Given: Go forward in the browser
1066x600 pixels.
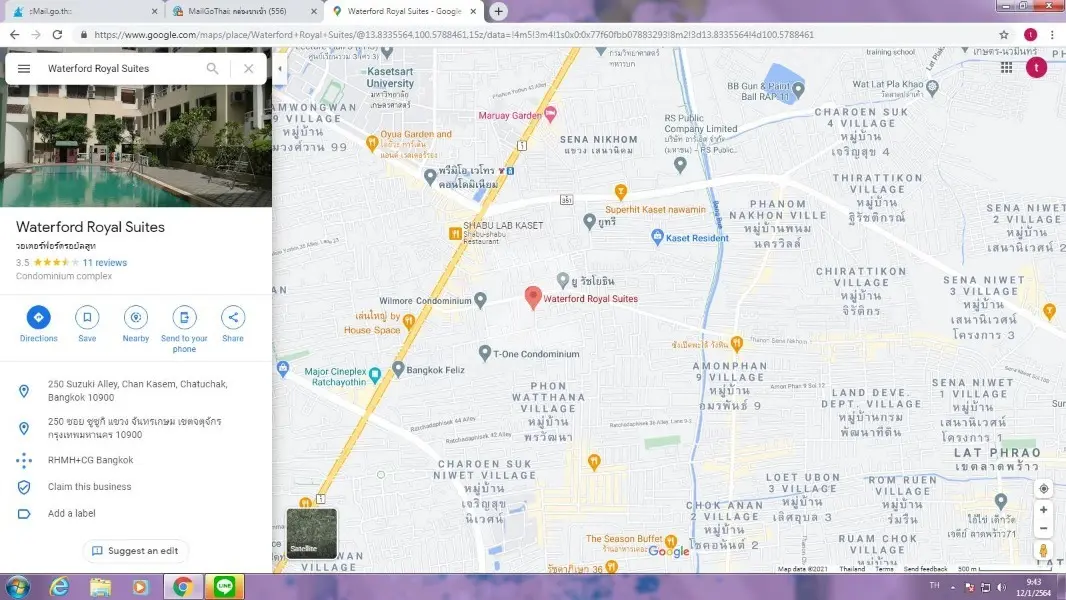Looking at the screenshot, I should click(36, 35).
